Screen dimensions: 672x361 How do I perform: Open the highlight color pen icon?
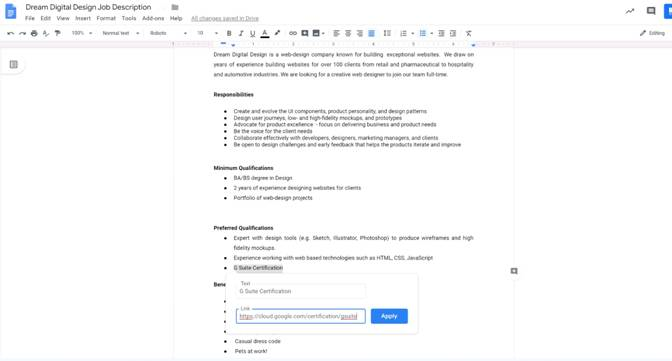pyautogui.click(x=277, y=33)
